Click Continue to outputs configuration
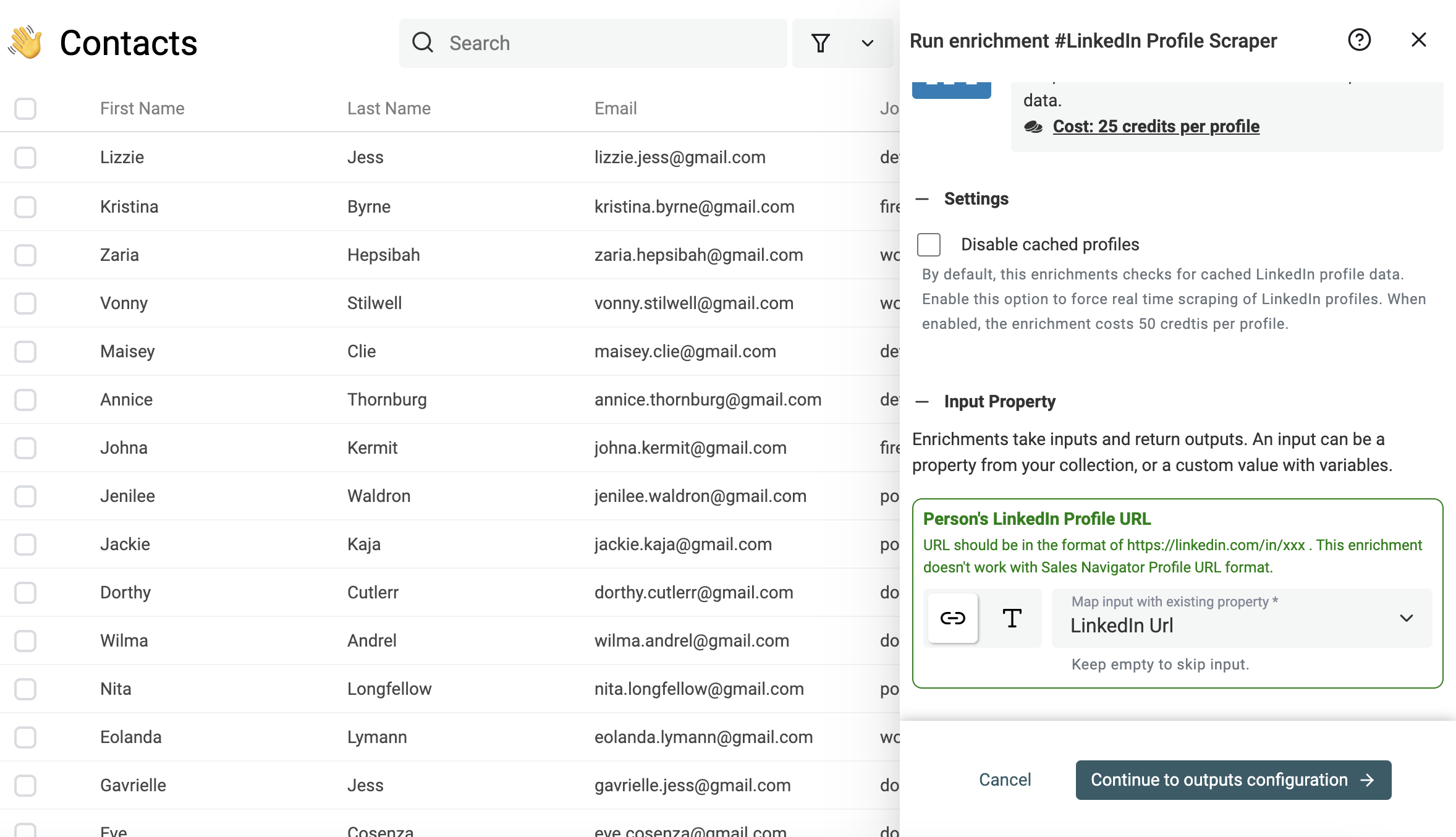 (x=1233, y=780)
